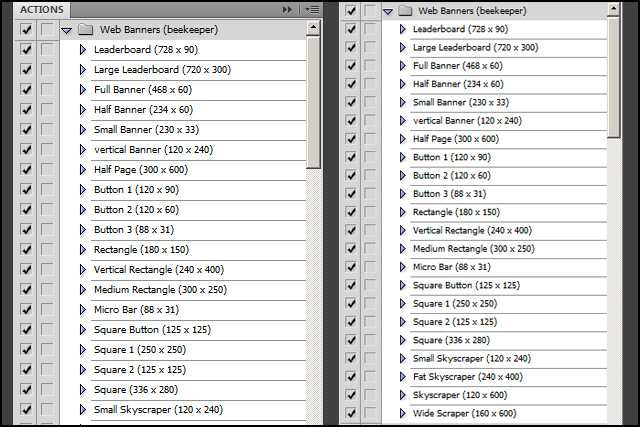Collapse the Web Banners set in left panel
Screen dimensions: 640x427
tap(66, 31)
